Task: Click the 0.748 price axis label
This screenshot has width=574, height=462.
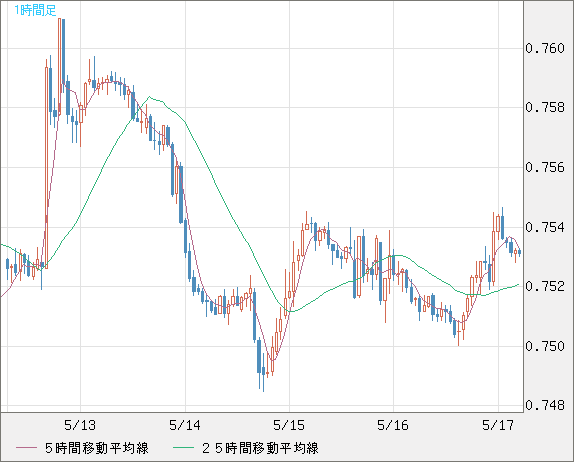Action: pyautogui.click(x=545, y=405)
